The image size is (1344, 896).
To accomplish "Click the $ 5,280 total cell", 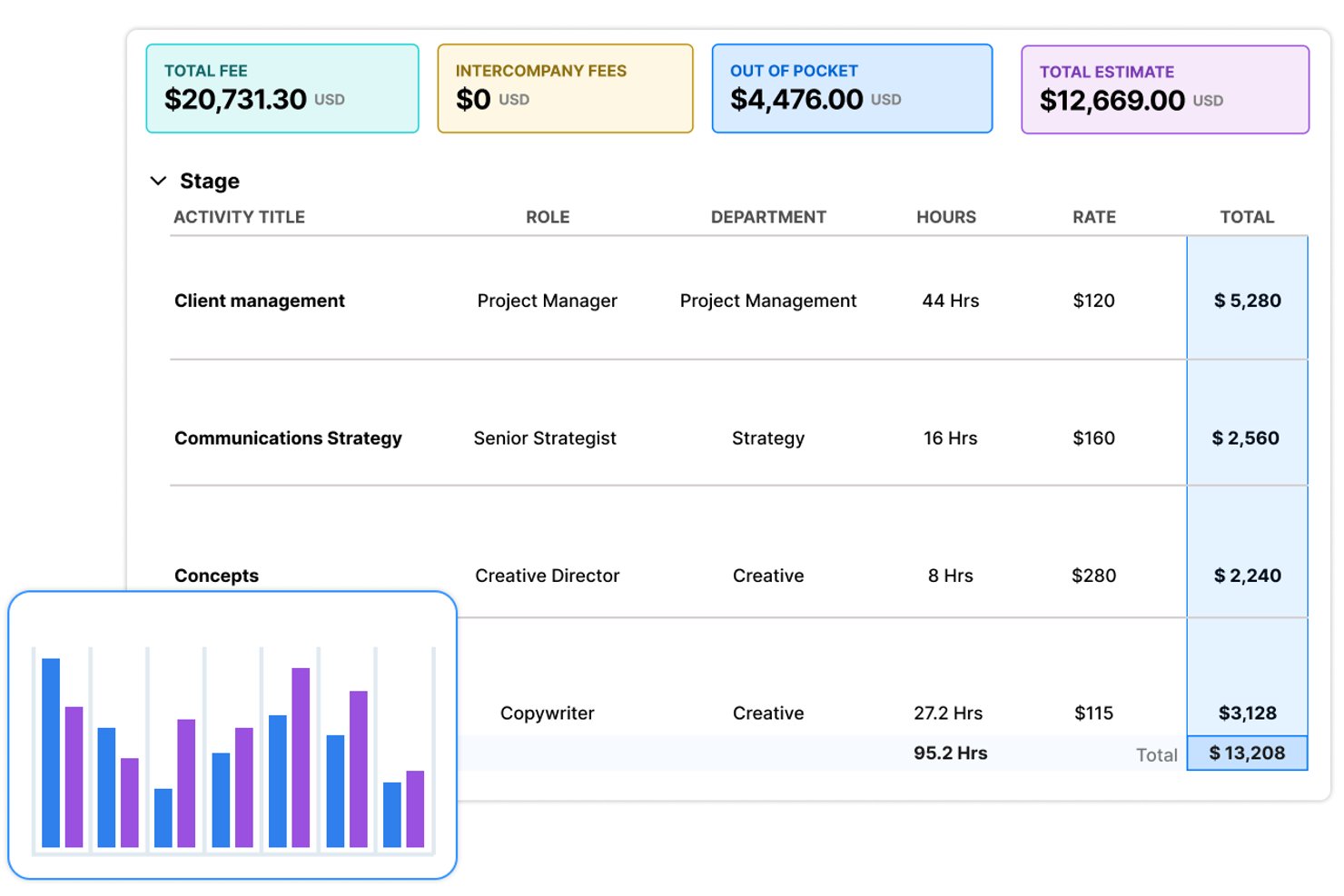I will [1248, 300].
